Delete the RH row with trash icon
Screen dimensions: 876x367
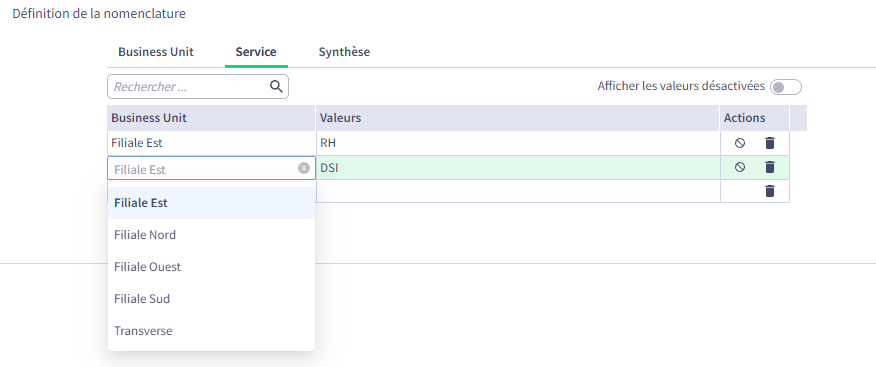coord(770,143)
